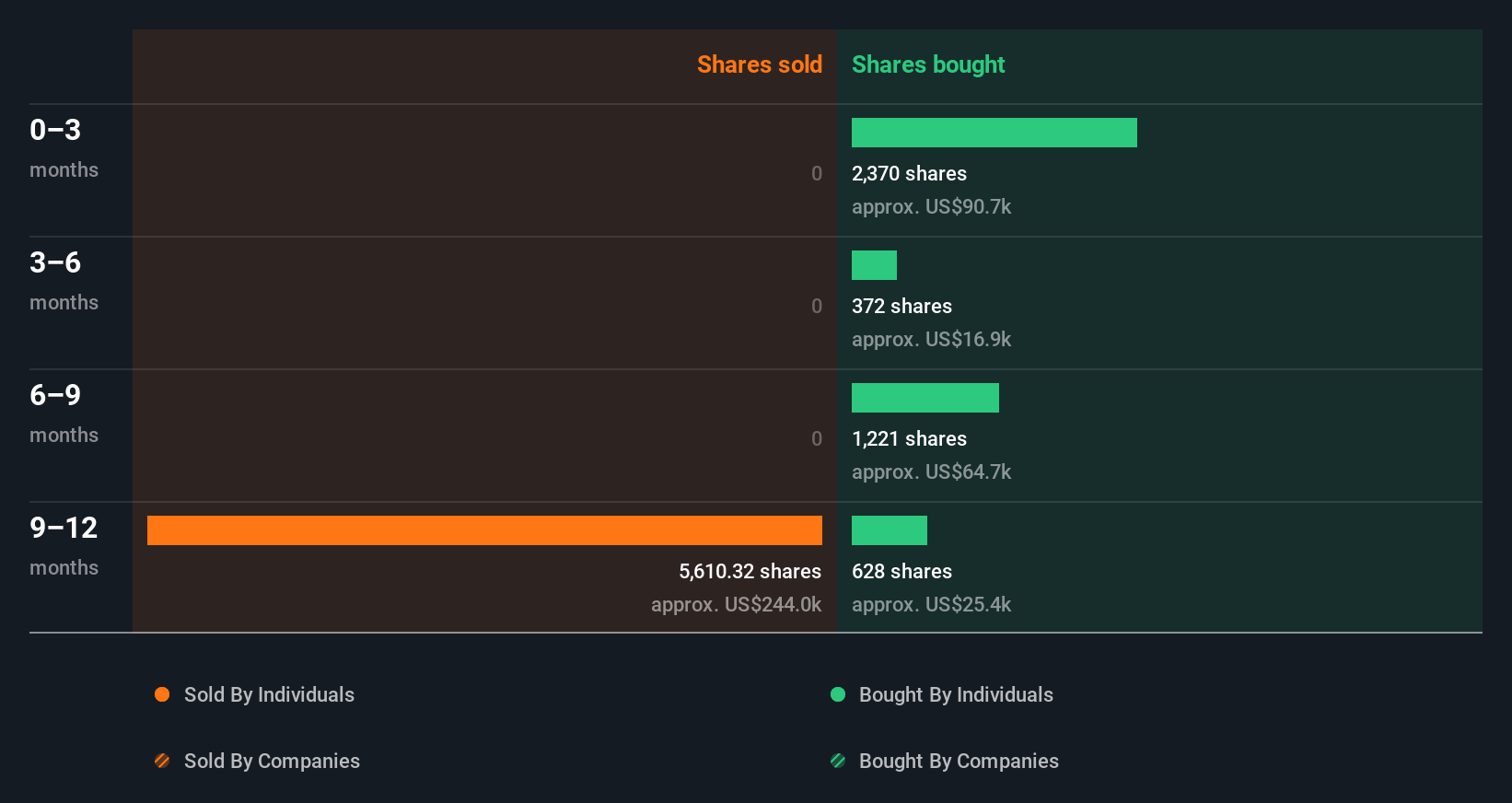Toggle the Sold By Individuals legend label

(269, 694)
